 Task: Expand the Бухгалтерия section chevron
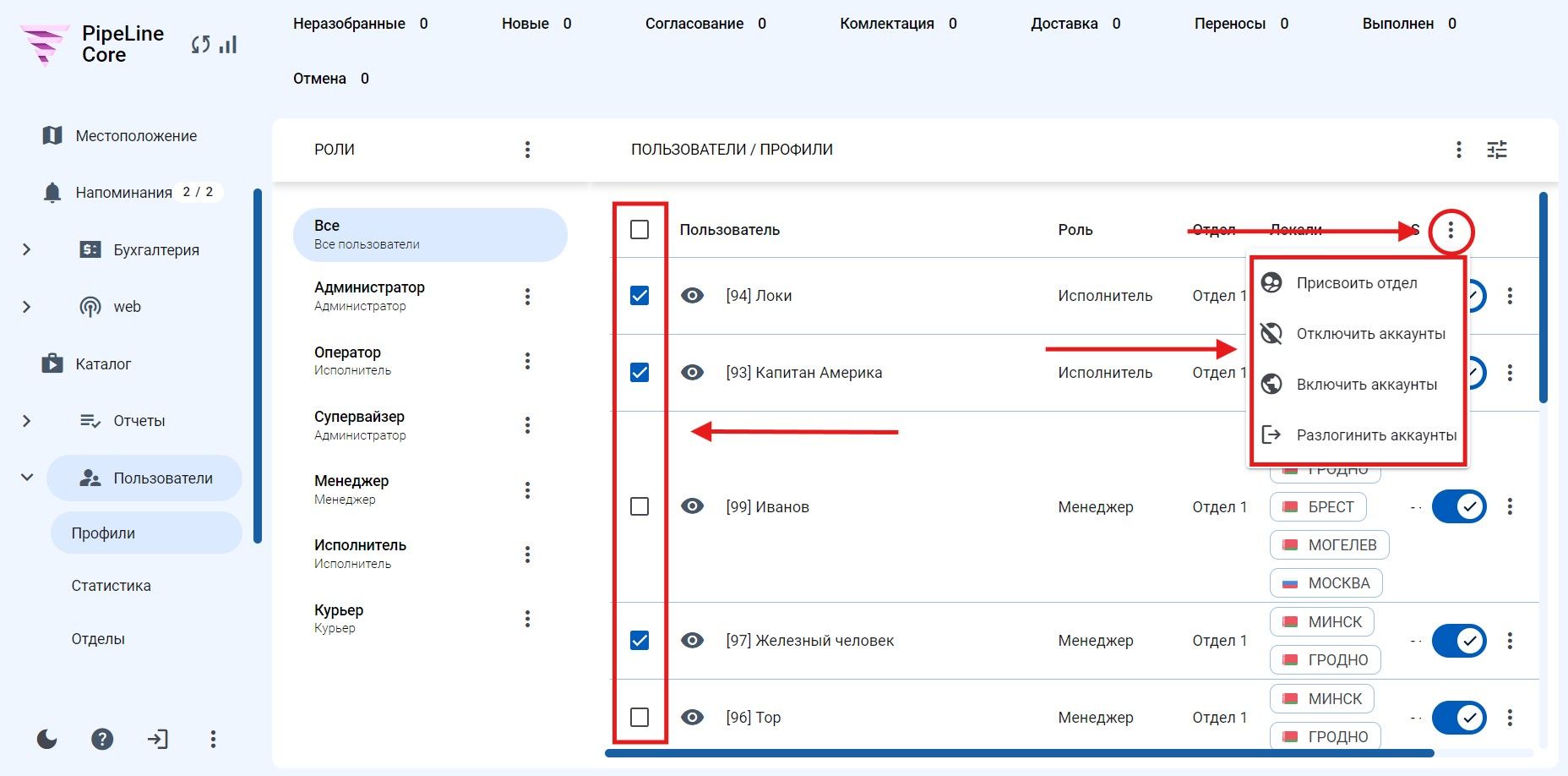tap(26, 249)
